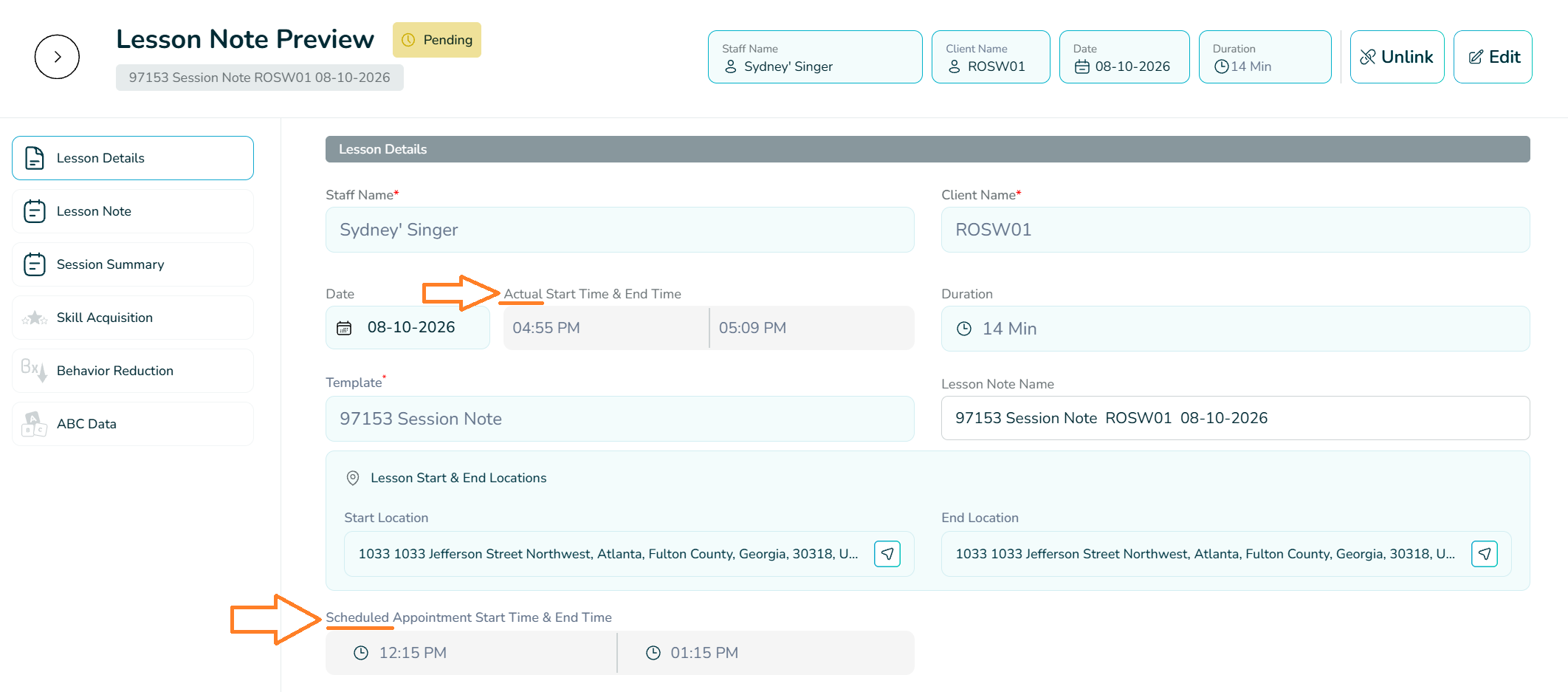Click the document icon next to Lesson Details
Screen dimensions: 1568x692
pyautogui.click(x=35, y=158)
